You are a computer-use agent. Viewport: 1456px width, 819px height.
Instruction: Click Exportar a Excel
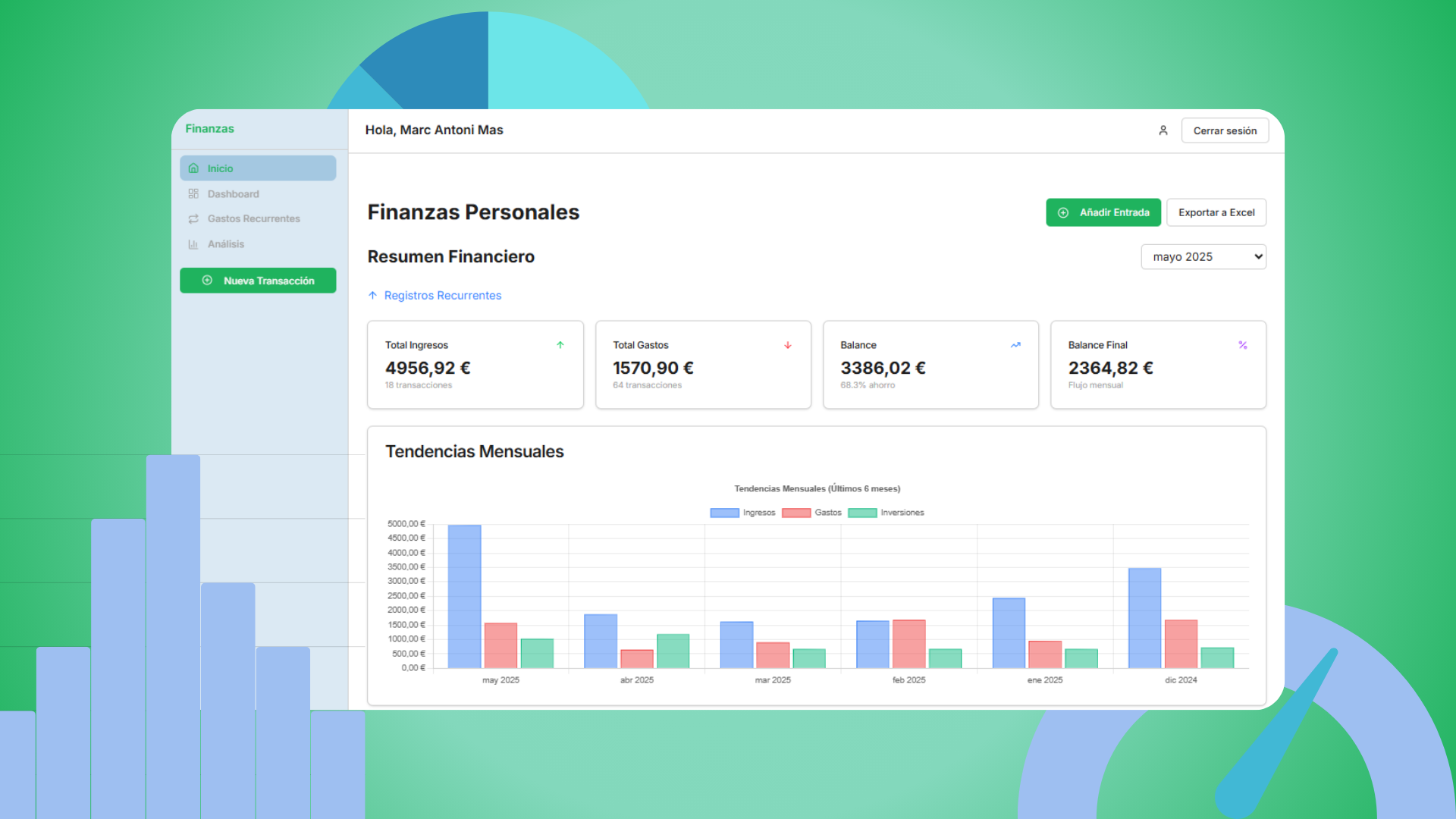point(1216,212)
